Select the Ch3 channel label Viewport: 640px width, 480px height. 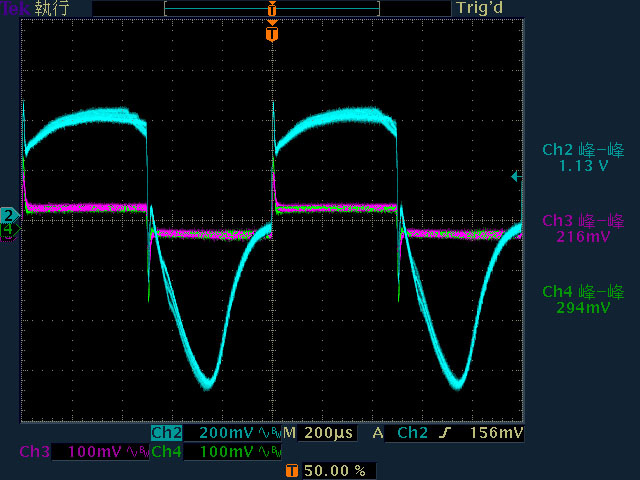[x=35, y=452]
